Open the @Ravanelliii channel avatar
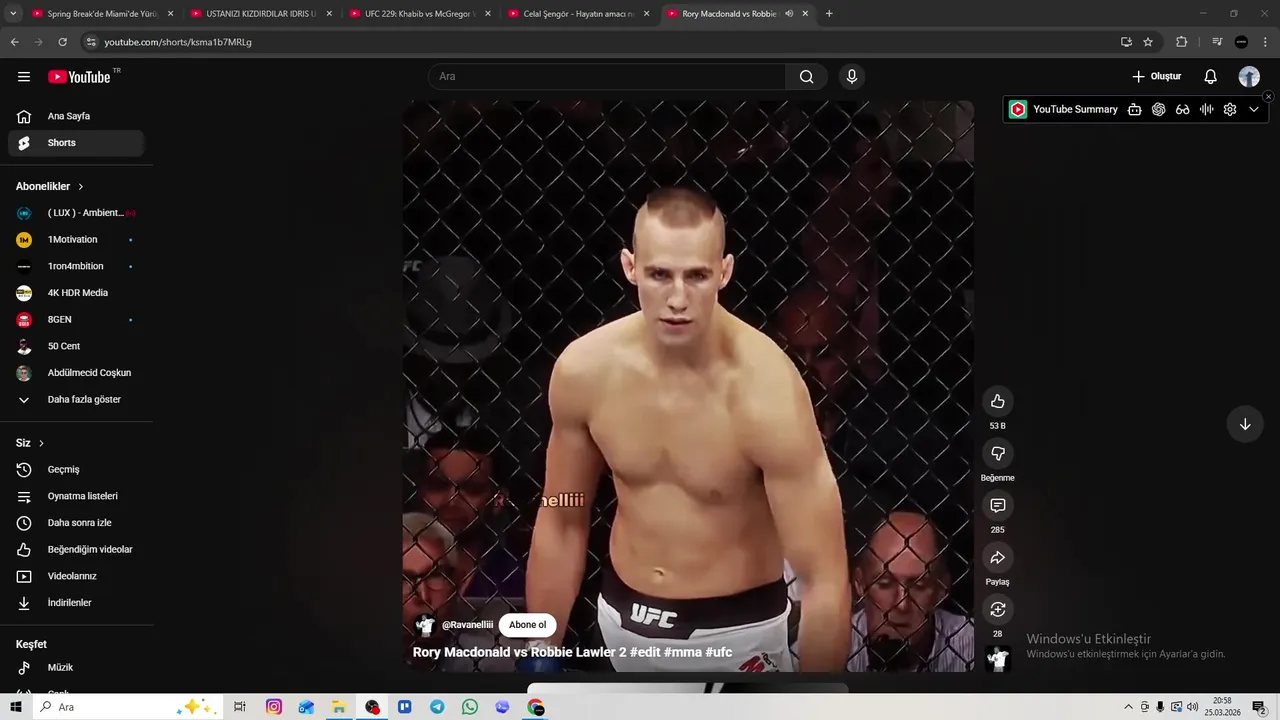Screen dimensions: 1280x720 pos(425,625)
